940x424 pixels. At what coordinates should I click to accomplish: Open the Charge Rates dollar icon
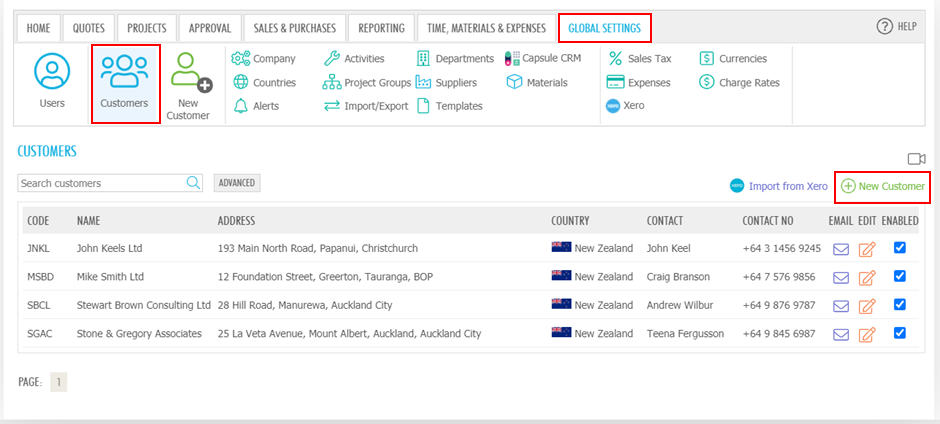point(707,82)
